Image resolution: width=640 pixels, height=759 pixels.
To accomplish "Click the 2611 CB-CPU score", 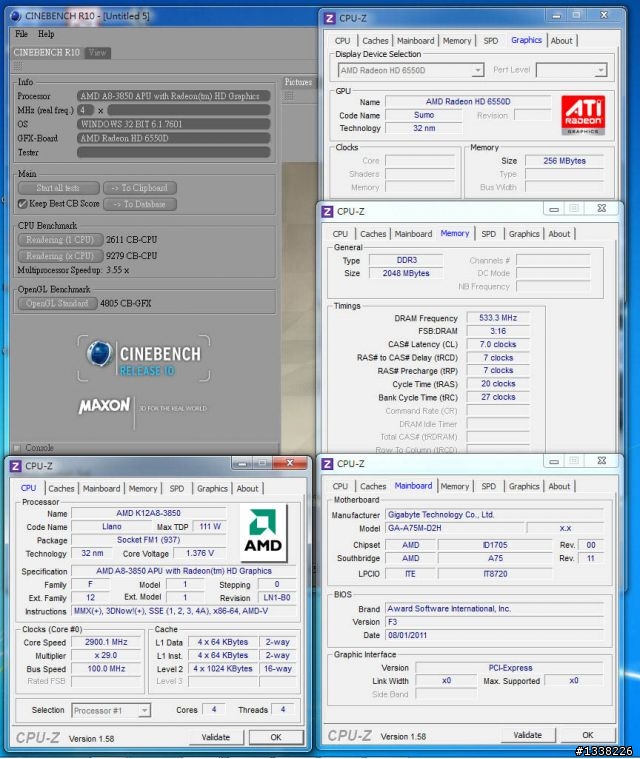I will pyautogui.click(x=132, y=240).
